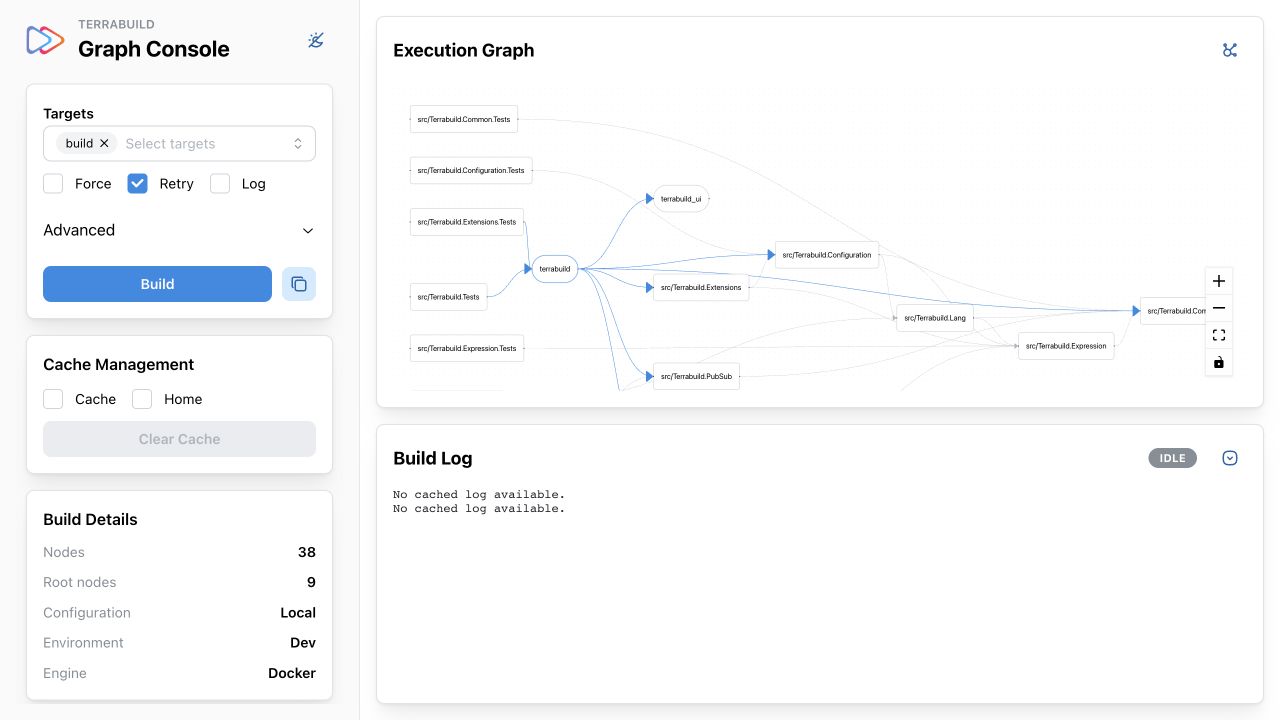Image resolution: width=1280 pixels, height=720 pixels.
Task: Click the Graph Console title
Action: [x=154, y=49]
